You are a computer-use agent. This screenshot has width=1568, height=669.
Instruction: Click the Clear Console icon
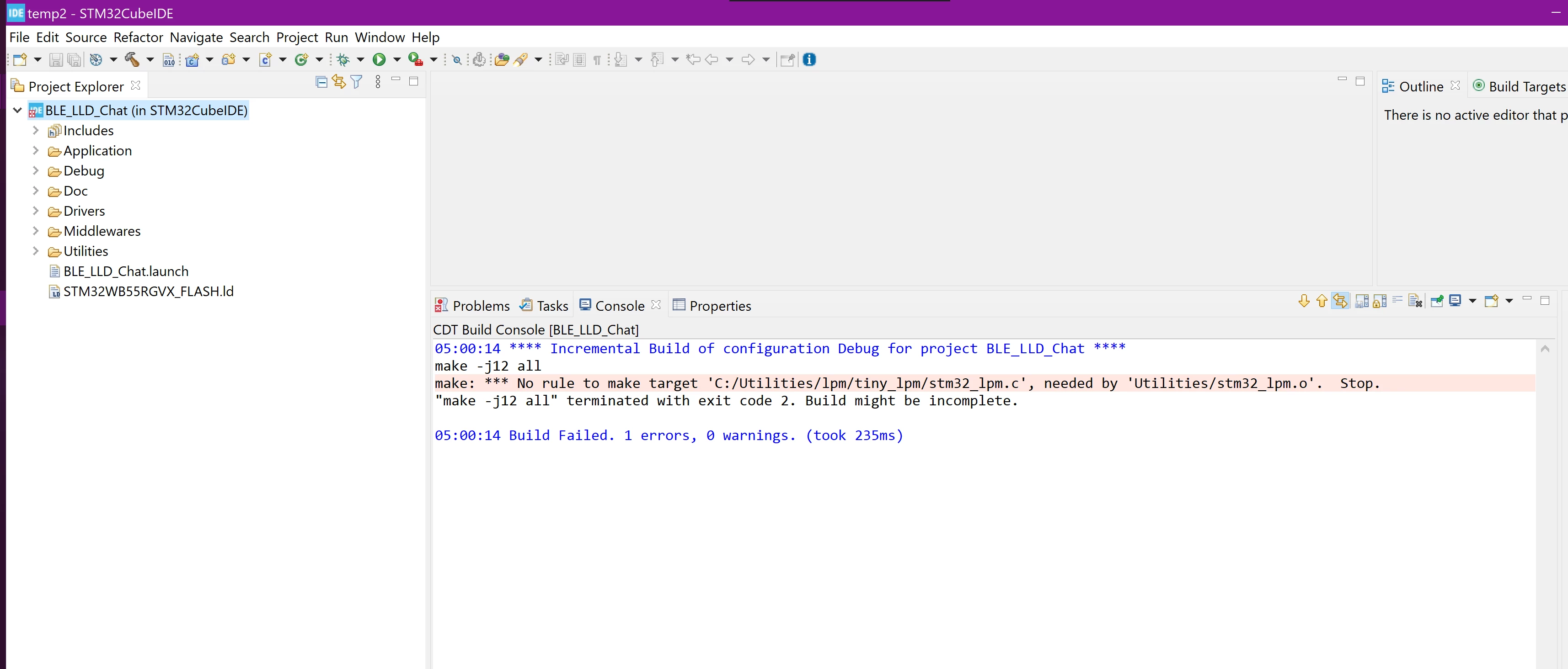coord(1415,301)
